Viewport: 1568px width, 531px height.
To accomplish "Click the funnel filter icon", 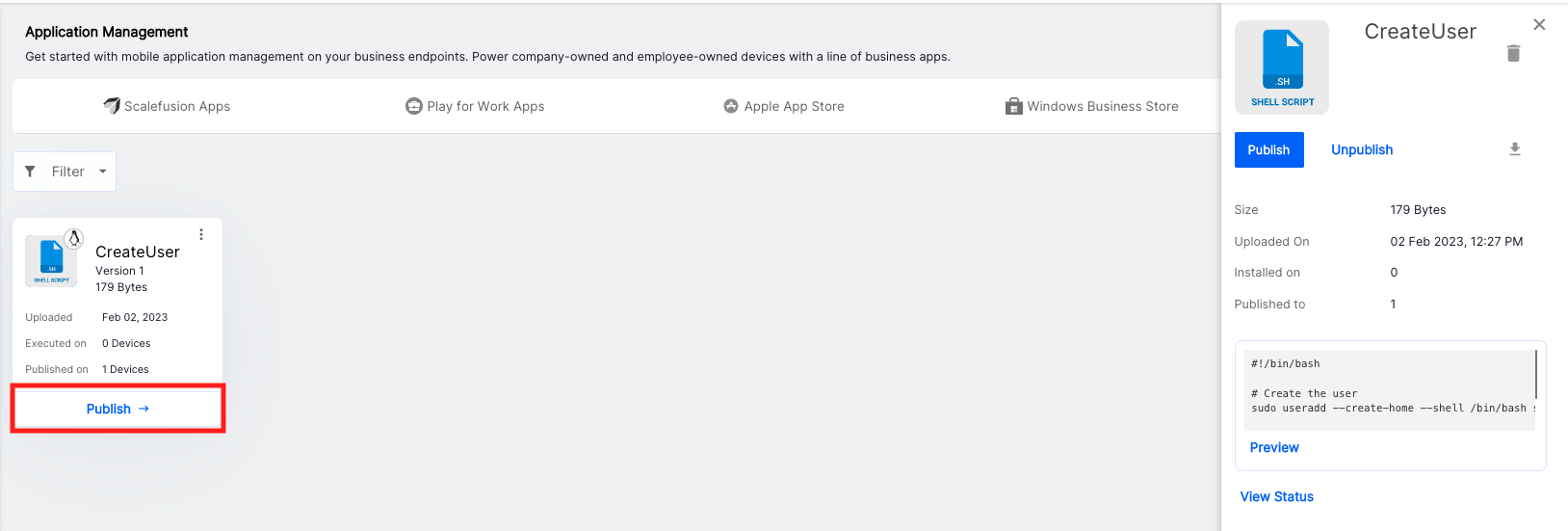I will click(30, 172).
